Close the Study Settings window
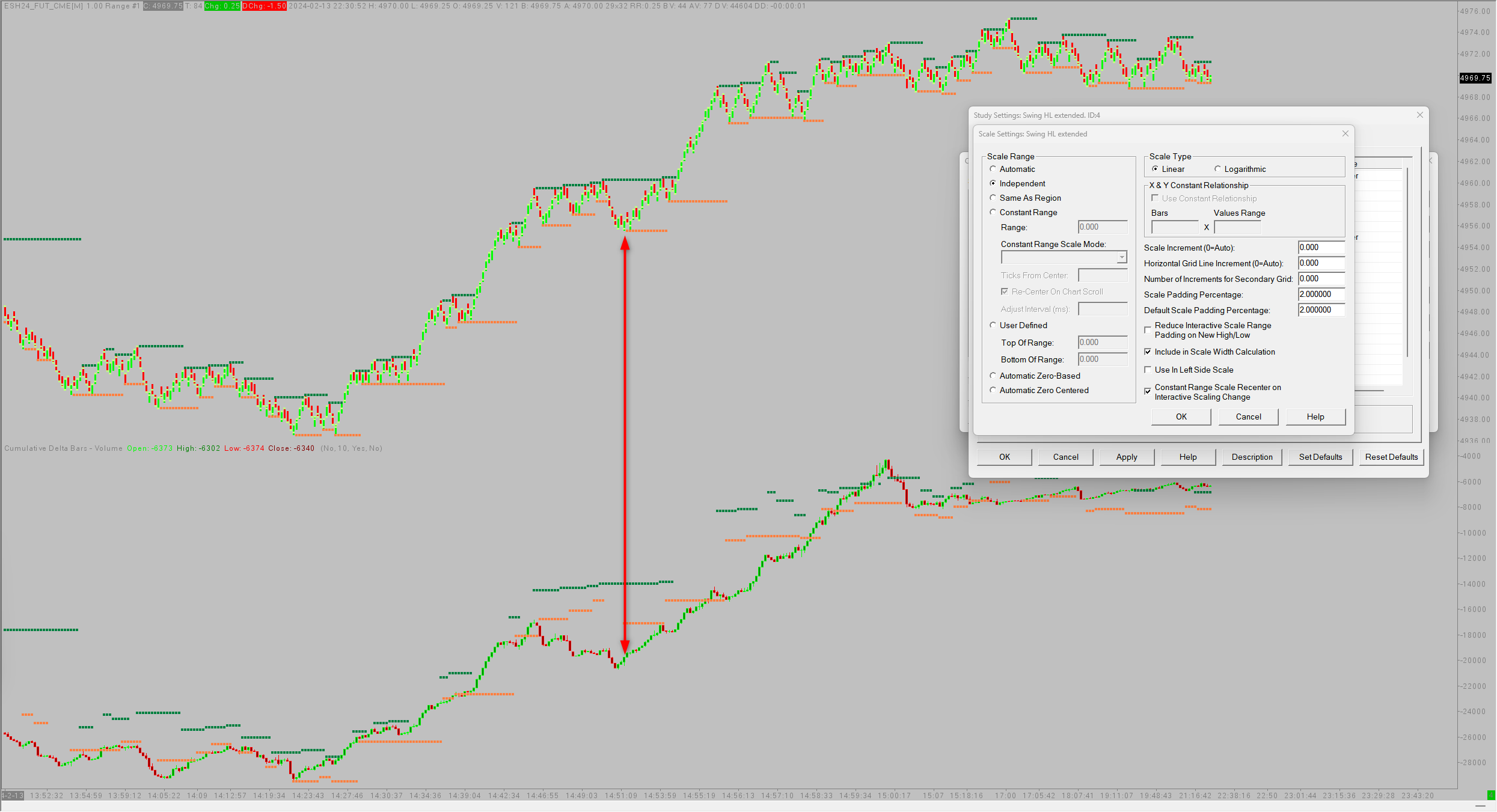The image size is (1497, 812). [1419, 115]
